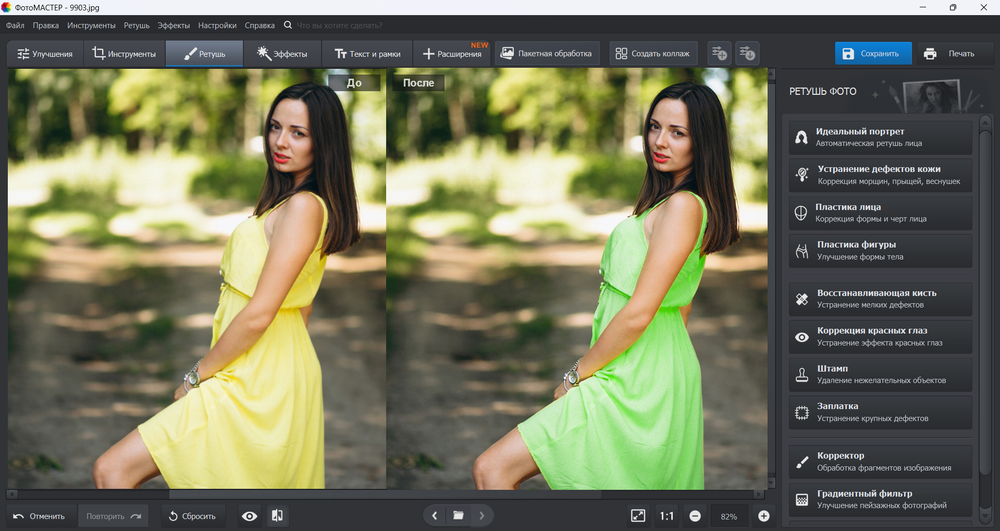
Task: Select the Штамп clone stamp tool
Action: tap(880, 374)
